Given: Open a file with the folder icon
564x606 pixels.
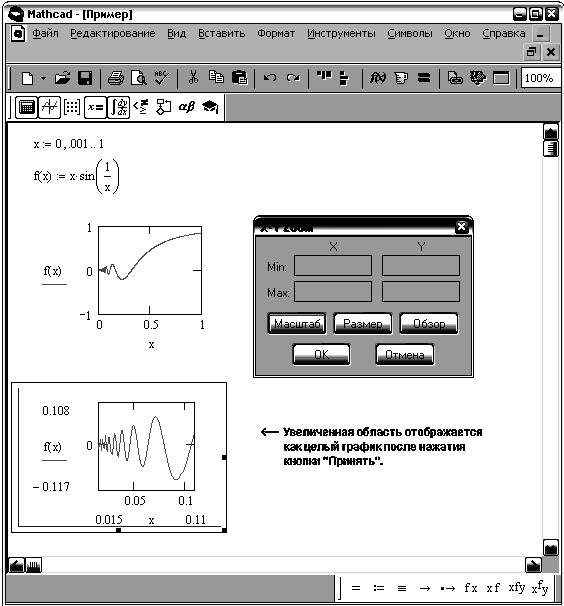Looking at the screenshot, I should click(62, 78).
